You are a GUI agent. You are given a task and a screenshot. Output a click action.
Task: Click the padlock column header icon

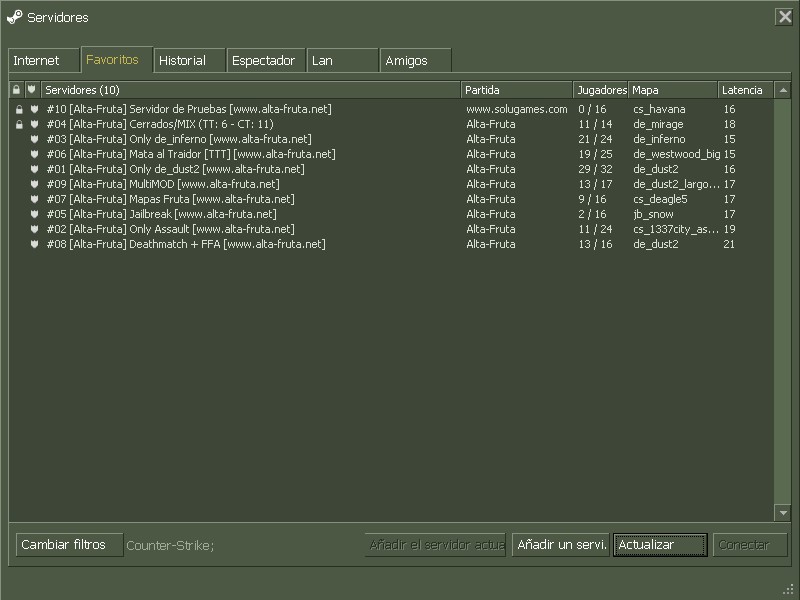[16, 90]
